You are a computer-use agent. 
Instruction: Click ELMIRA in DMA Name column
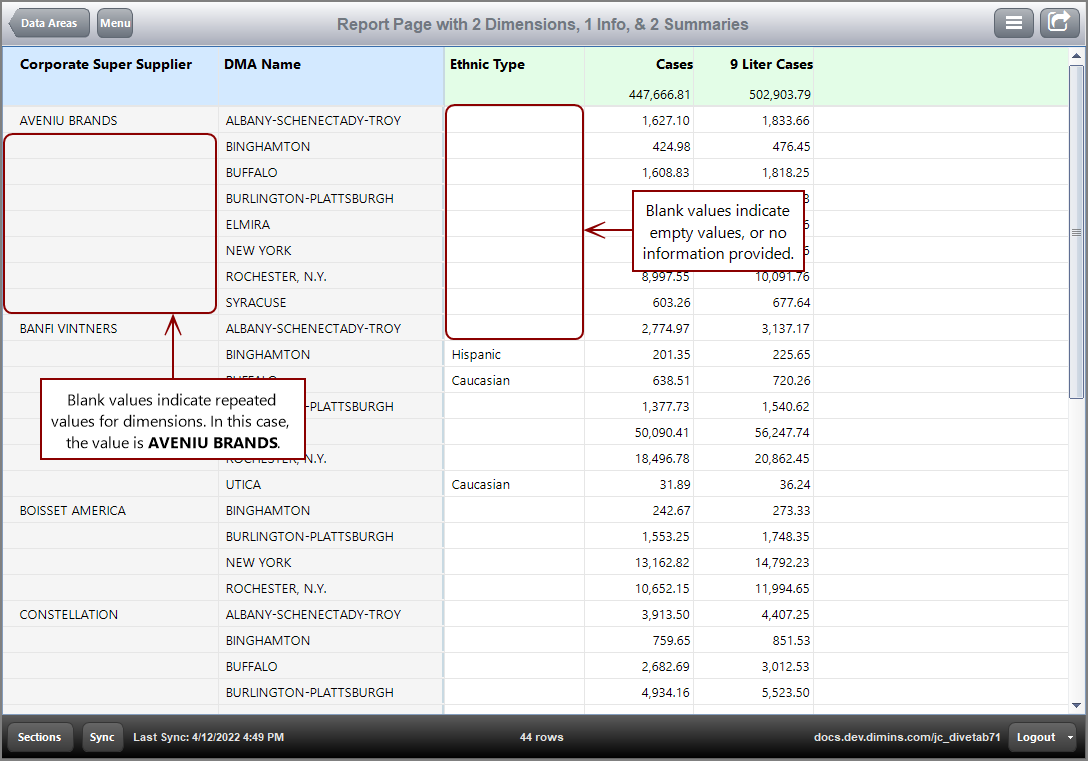(248, 225)
